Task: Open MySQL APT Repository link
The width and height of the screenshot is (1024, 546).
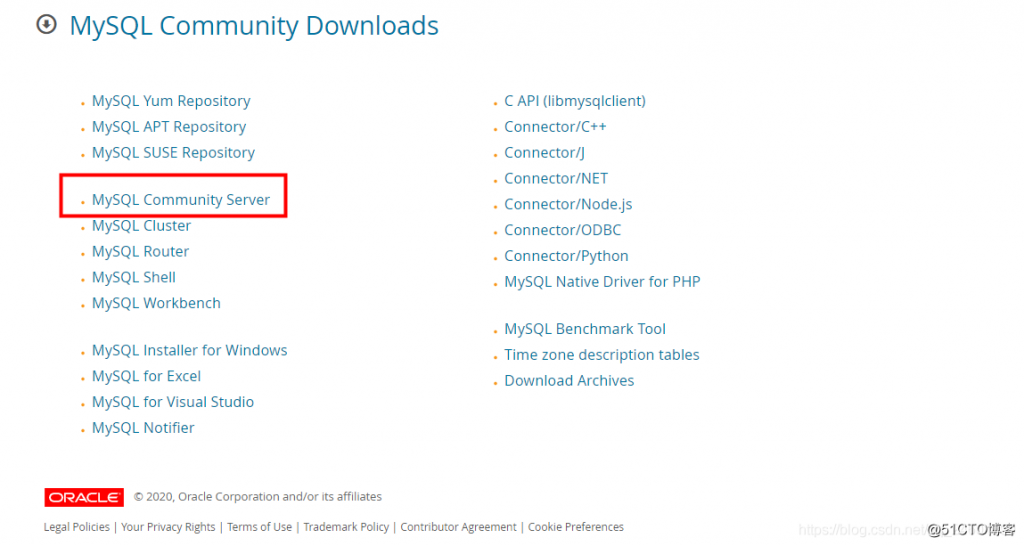Action: coord(169,127)
